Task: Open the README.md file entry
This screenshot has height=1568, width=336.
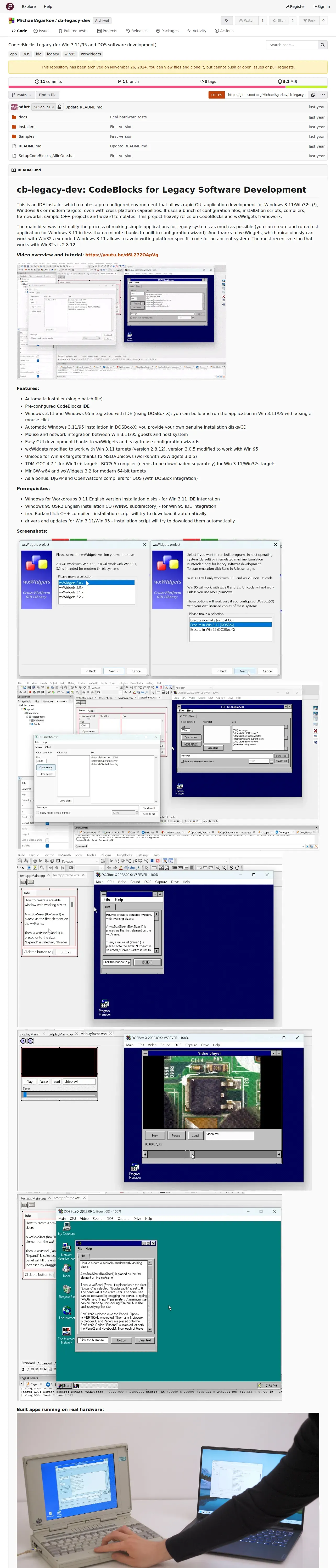Action: tap(30, 146)
